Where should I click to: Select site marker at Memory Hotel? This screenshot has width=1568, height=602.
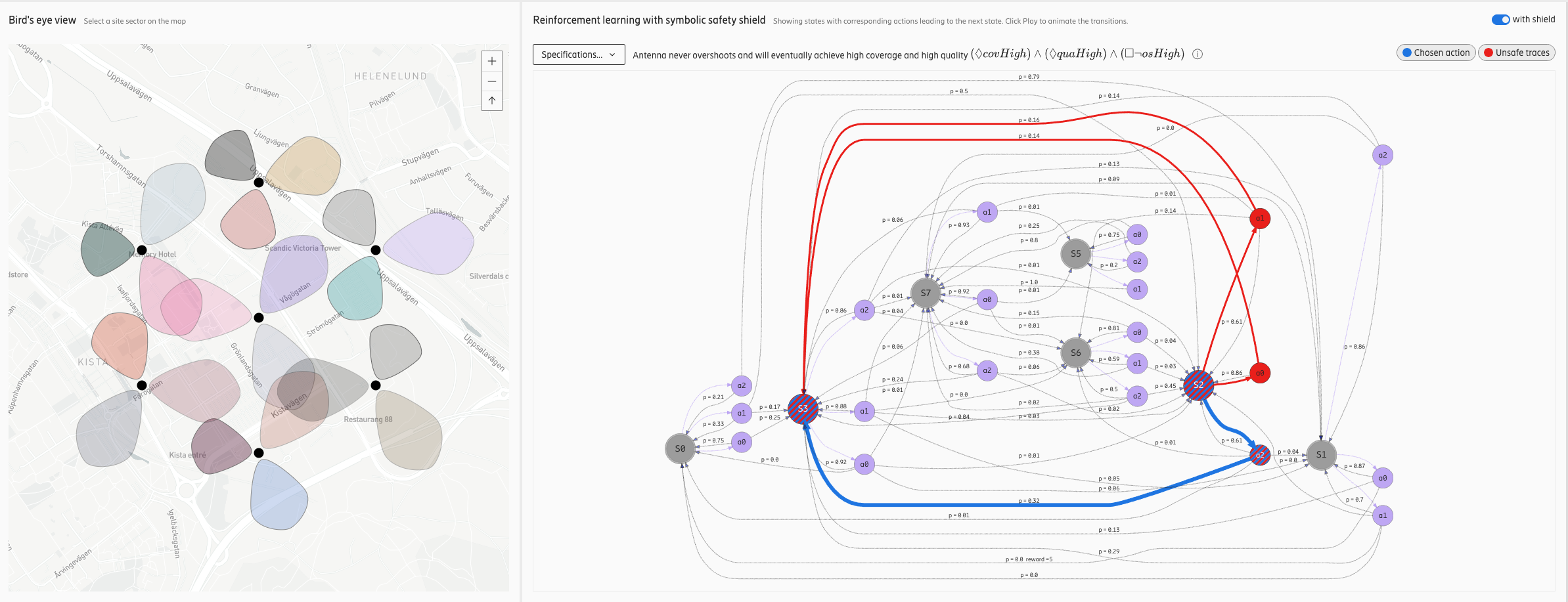coord(142,250)
